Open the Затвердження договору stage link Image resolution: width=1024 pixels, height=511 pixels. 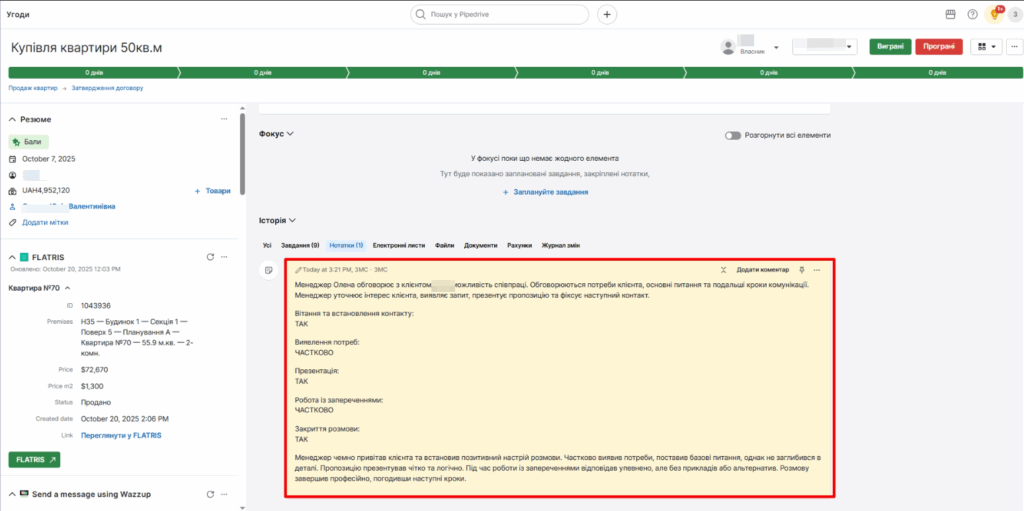coord(107,88)
